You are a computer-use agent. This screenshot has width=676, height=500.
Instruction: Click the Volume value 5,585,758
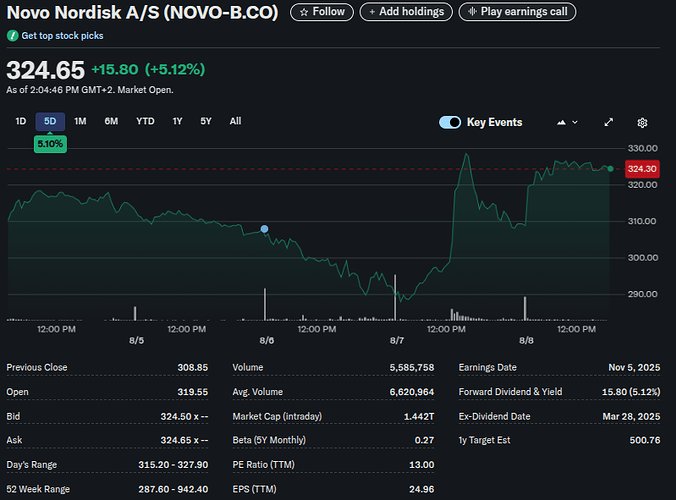[x=412, y=367]
